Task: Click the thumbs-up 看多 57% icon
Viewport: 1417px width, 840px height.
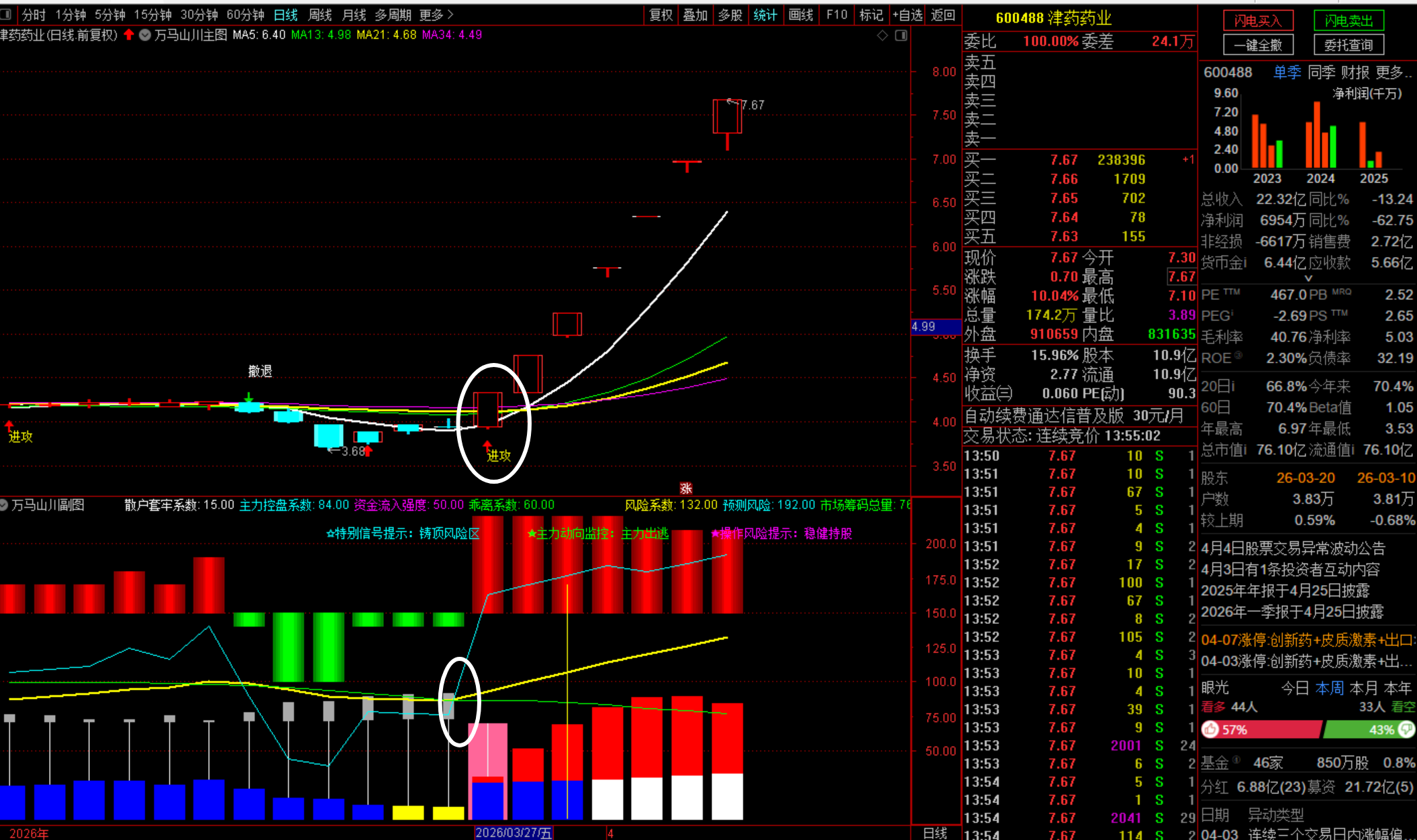Action: pyautogui.click(x=1210, y=729)
